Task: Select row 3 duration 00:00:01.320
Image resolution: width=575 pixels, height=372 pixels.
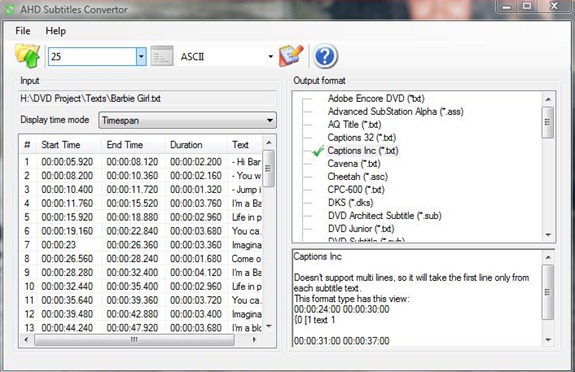Action: [x=196, y=190]
